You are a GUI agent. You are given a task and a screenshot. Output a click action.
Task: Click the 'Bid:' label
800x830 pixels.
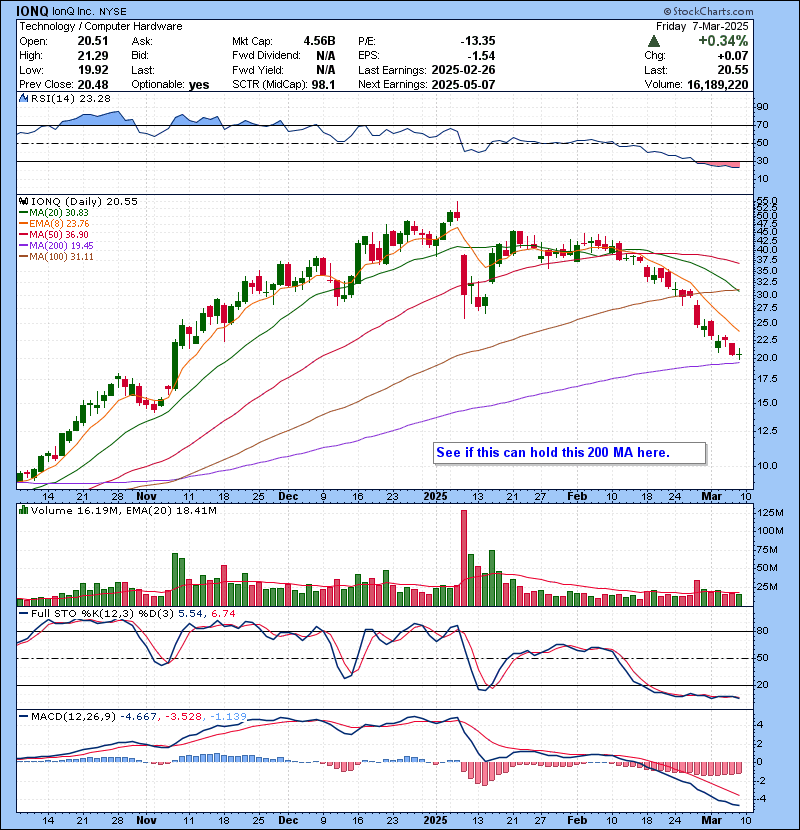click(140, 56)
